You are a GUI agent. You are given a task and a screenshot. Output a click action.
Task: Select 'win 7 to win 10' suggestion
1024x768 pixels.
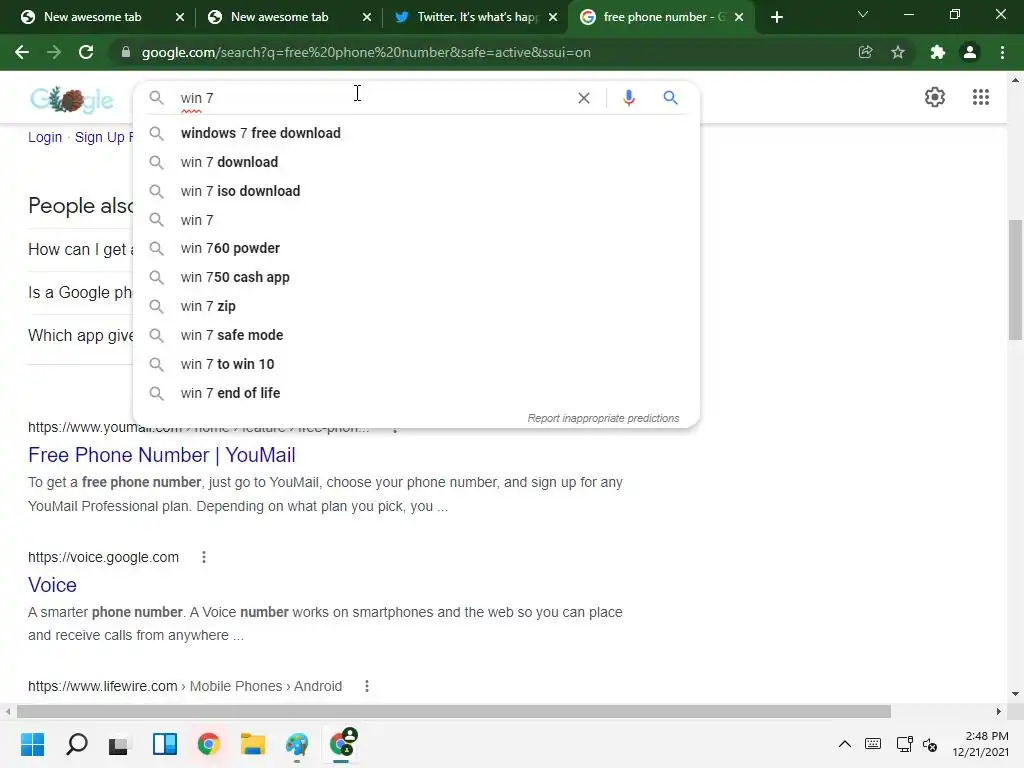(x=416, y=364)
